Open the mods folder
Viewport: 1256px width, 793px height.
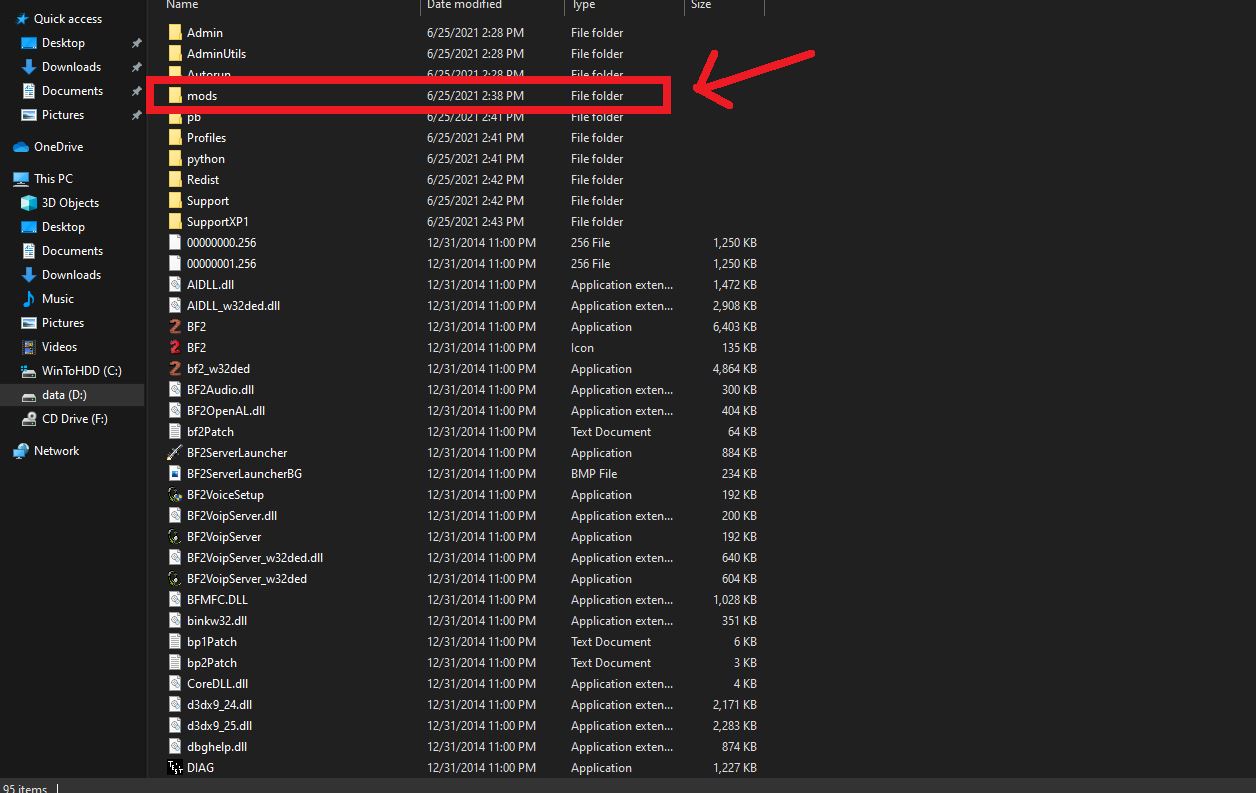click(201, 96)
